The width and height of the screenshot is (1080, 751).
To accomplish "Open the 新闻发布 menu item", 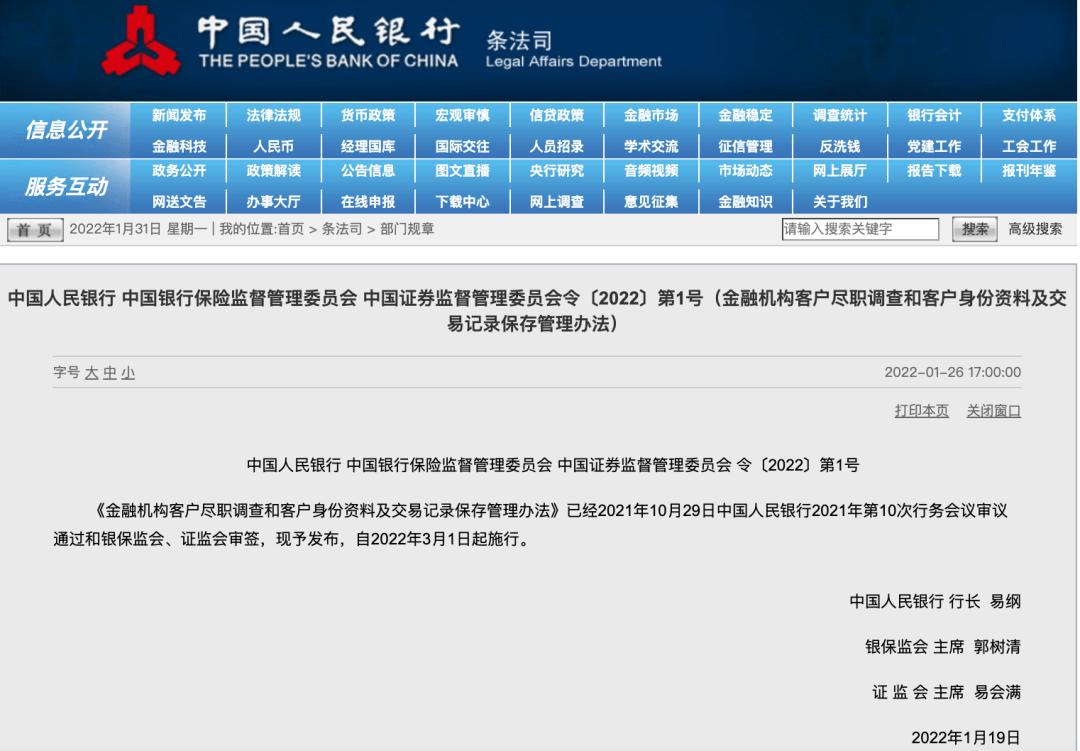I will pos(179,114).
